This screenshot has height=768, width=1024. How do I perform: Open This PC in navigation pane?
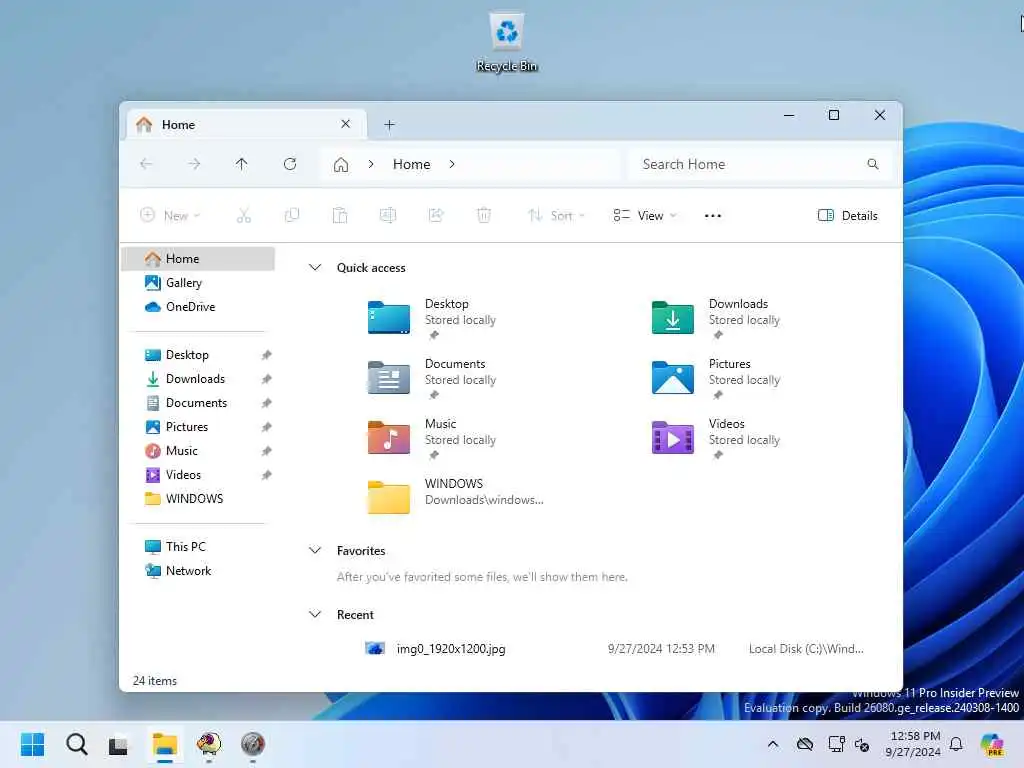pos(198,547)
